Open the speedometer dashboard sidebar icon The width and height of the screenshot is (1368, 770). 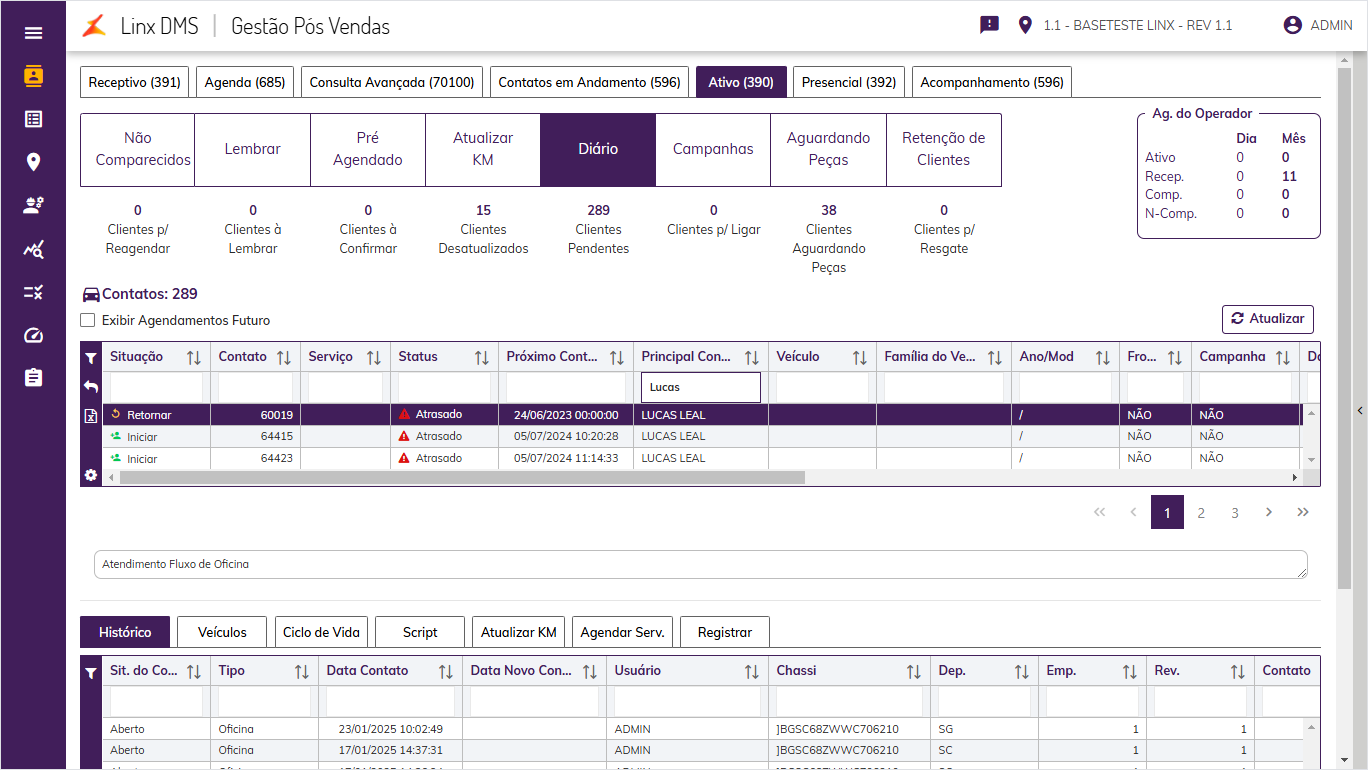tap(33, 335)
